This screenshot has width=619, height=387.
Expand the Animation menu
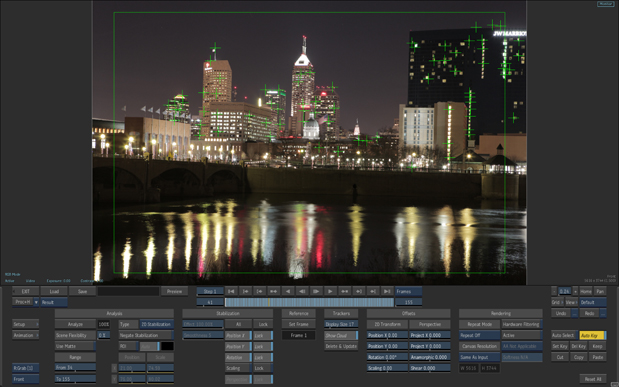pyautogui.click(x=25, y=335)
